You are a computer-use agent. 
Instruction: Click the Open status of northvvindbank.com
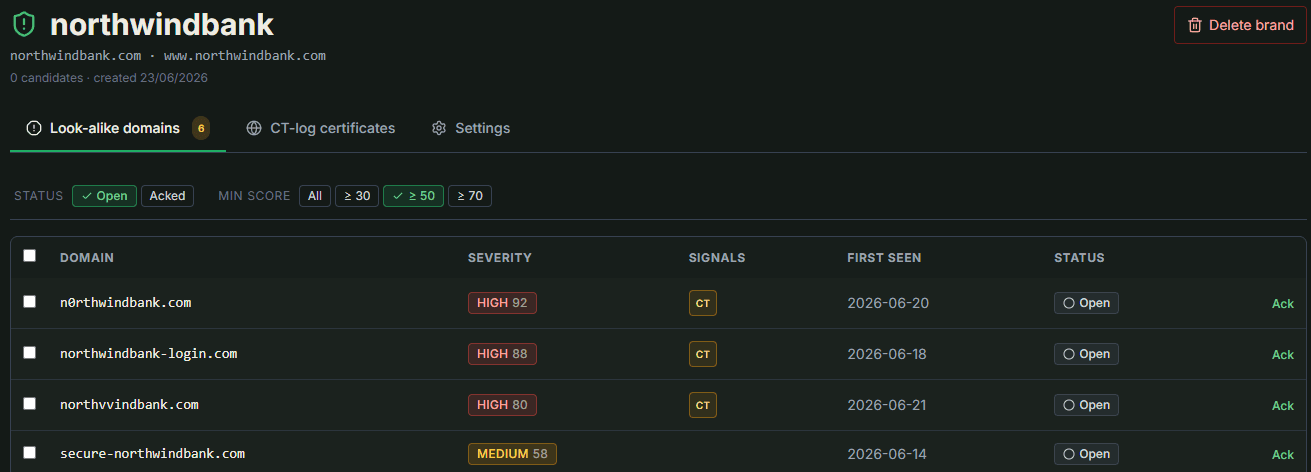(1086, 404)
